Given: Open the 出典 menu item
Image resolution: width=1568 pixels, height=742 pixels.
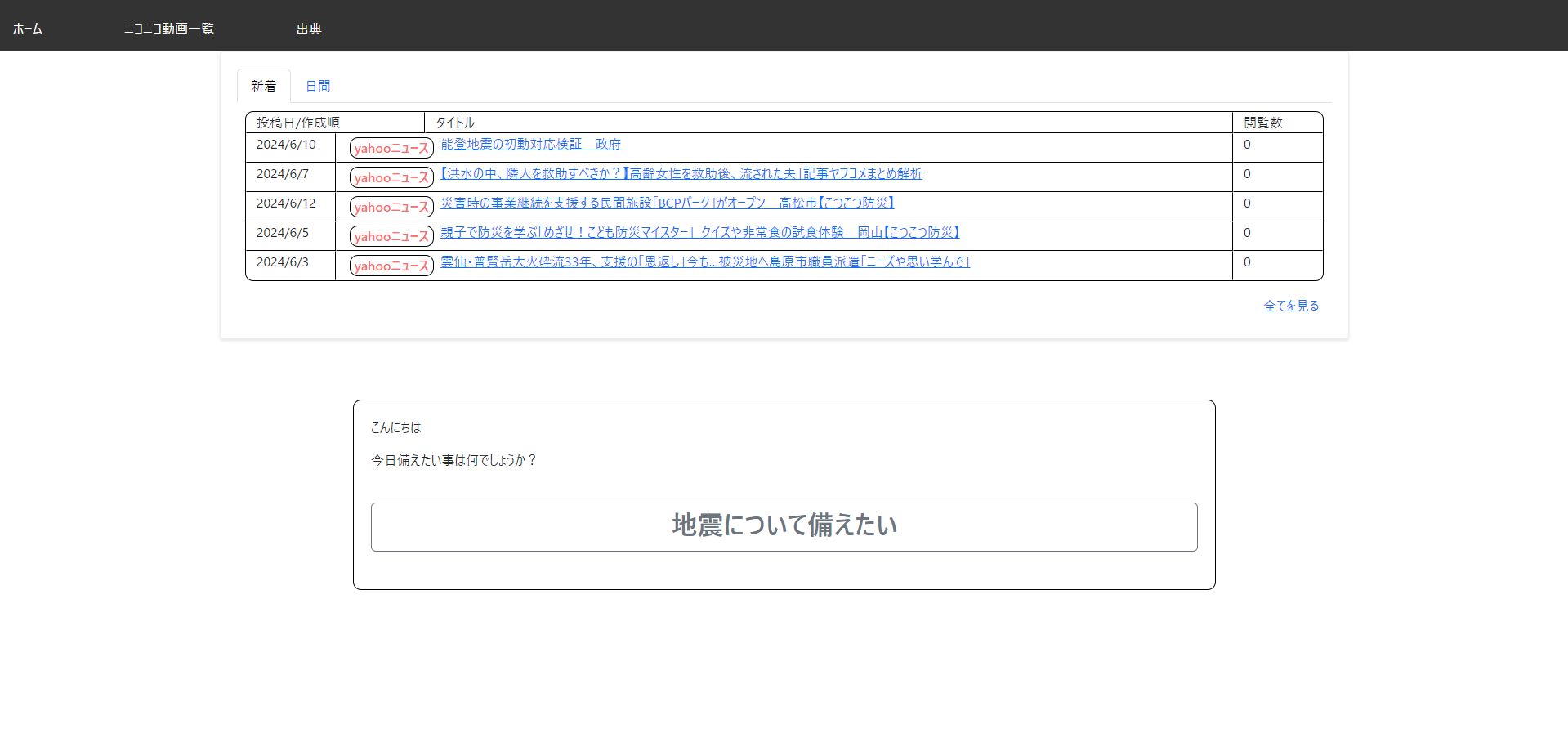Looking at the screenshot, I should click(309, 26).
